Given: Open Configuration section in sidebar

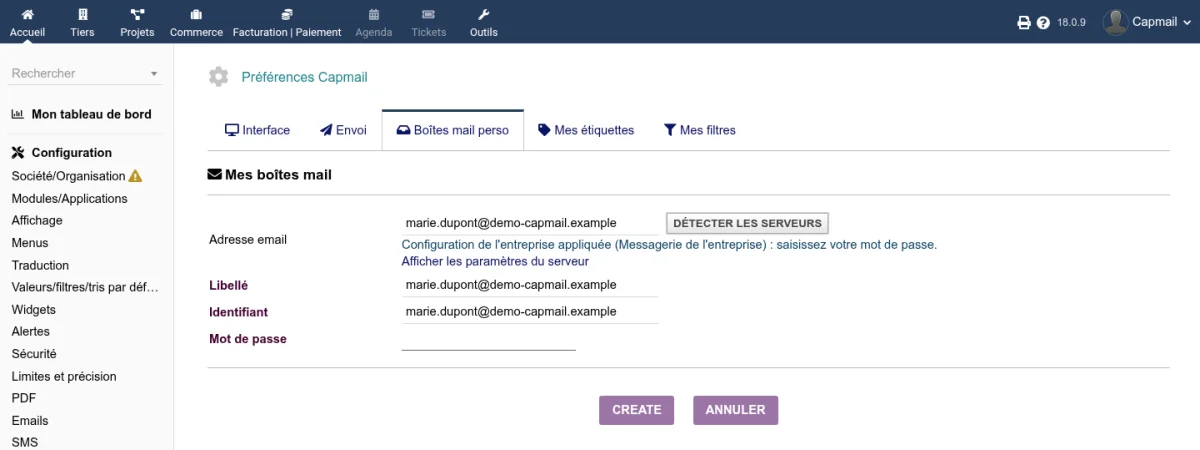Looking at the screenshot, I should [x=72, y=153].
